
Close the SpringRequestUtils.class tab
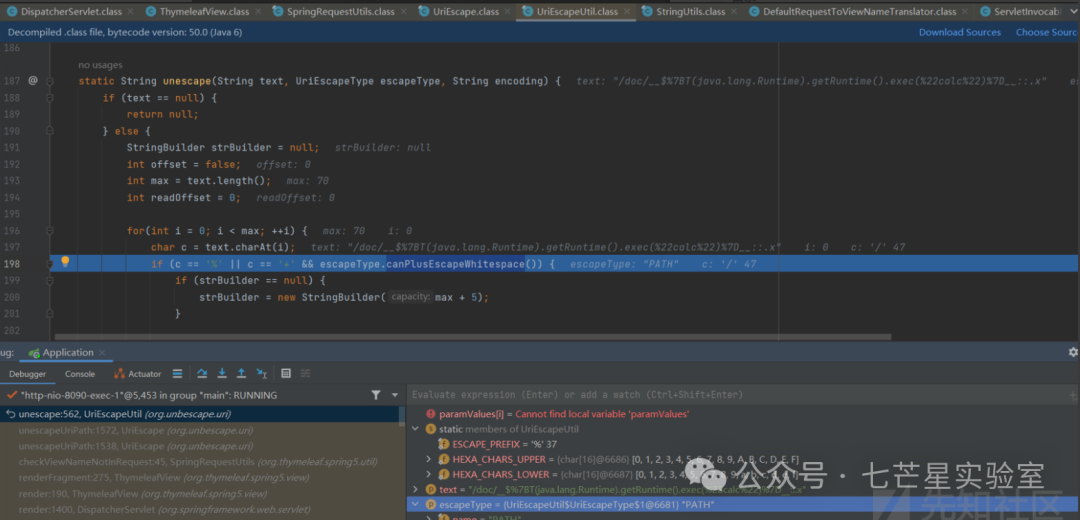(x=404, y=12)
